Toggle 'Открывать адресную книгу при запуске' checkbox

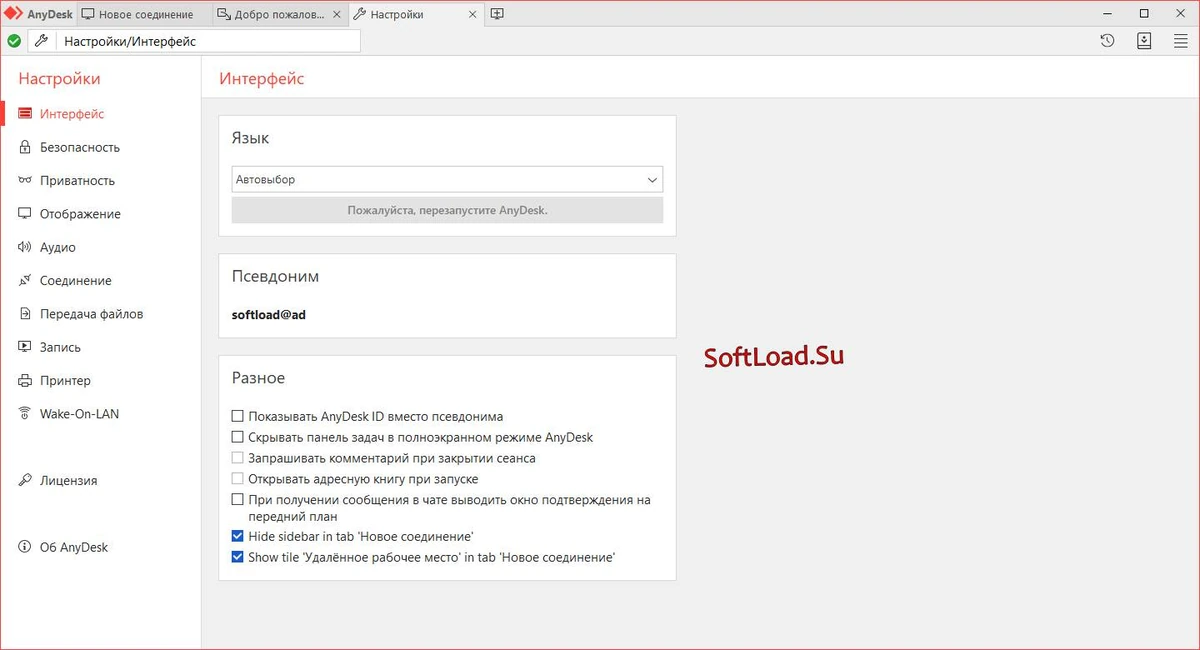point(238,479)
